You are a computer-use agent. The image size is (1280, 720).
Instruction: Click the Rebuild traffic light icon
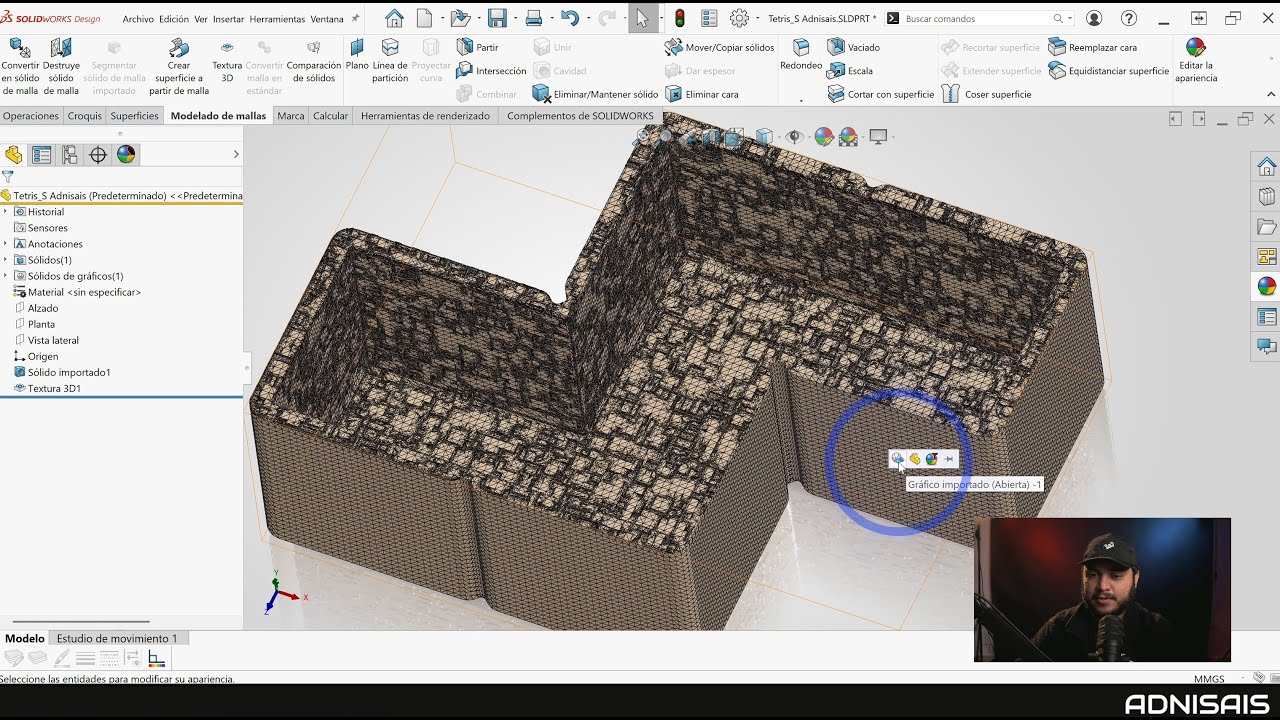[680, 18]
